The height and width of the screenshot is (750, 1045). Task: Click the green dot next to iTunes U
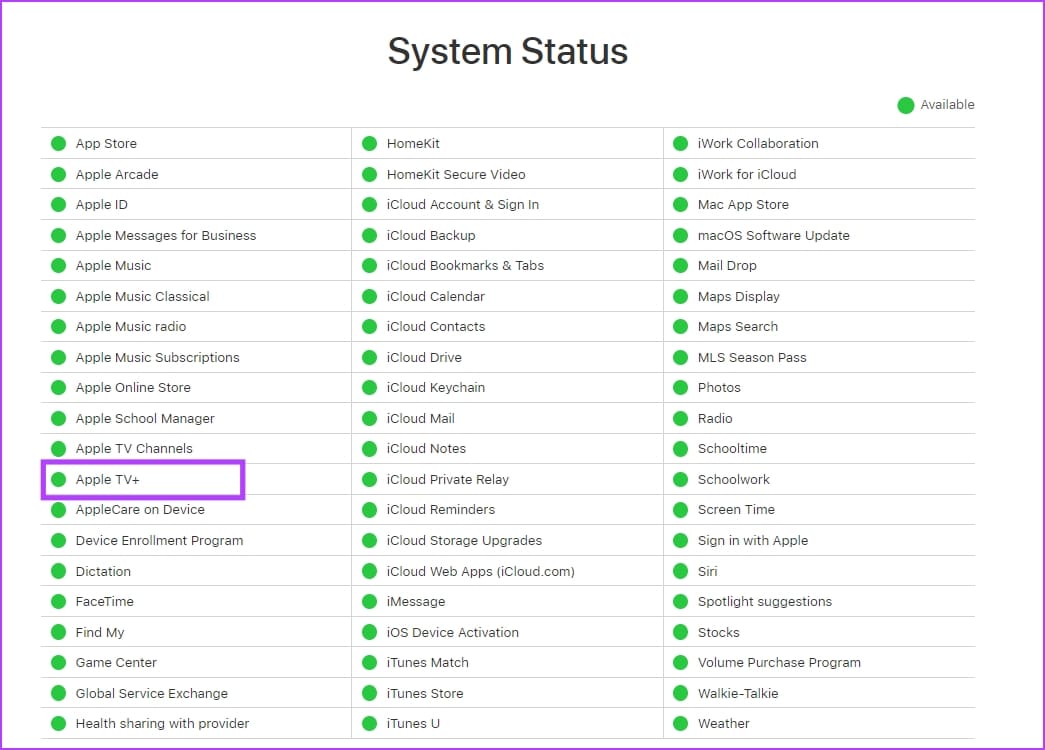[x=370, y=723]
